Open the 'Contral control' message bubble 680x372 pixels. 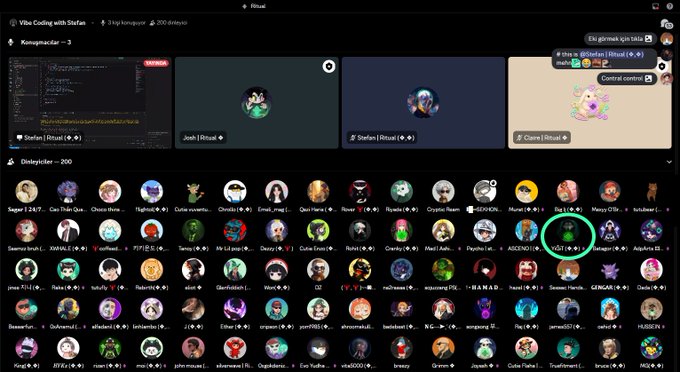pyautogui.click(x=627, y=78)
